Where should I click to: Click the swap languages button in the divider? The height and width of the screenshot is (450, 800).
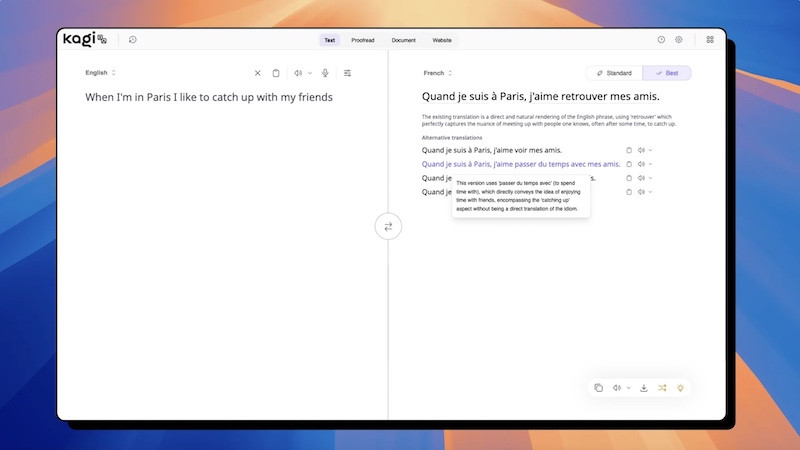388,227
